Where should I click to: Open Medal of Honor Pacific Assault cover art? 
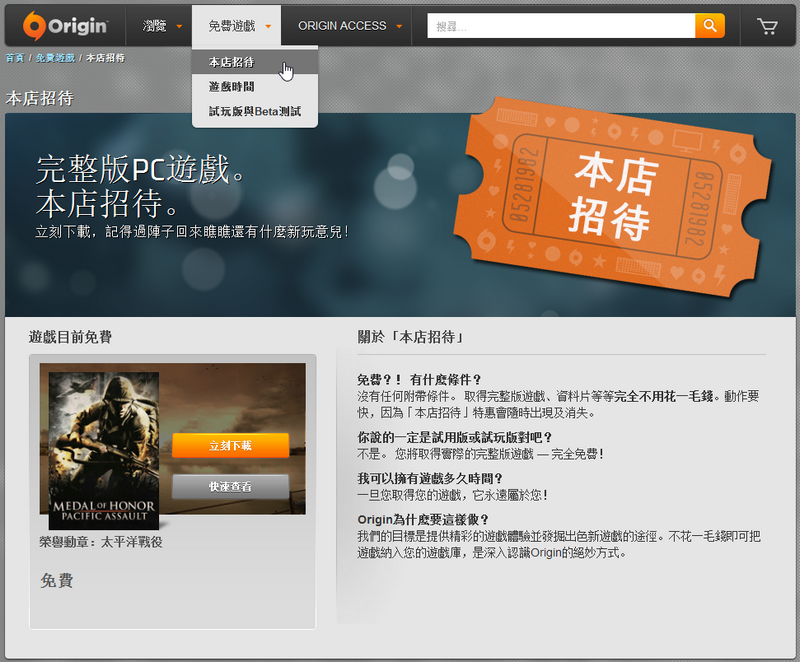[x=104, y=450]
